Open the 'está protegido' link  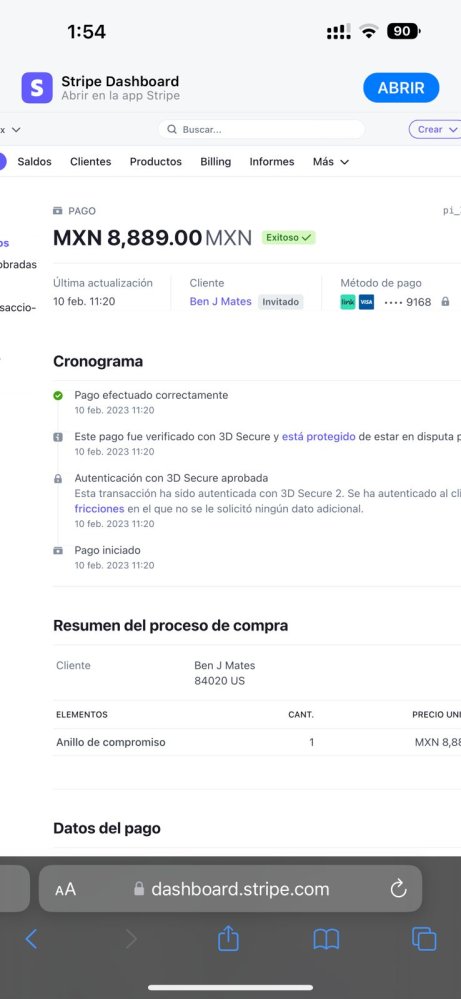coord(319,437)
